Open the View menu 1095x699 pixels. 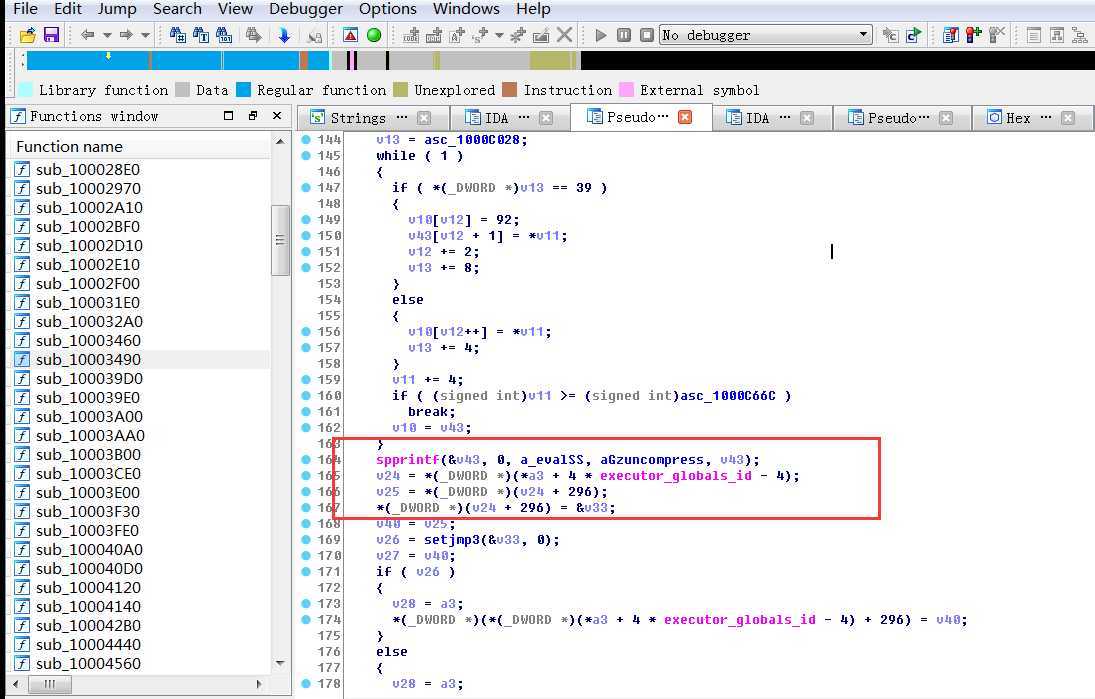tap(235, 9)
